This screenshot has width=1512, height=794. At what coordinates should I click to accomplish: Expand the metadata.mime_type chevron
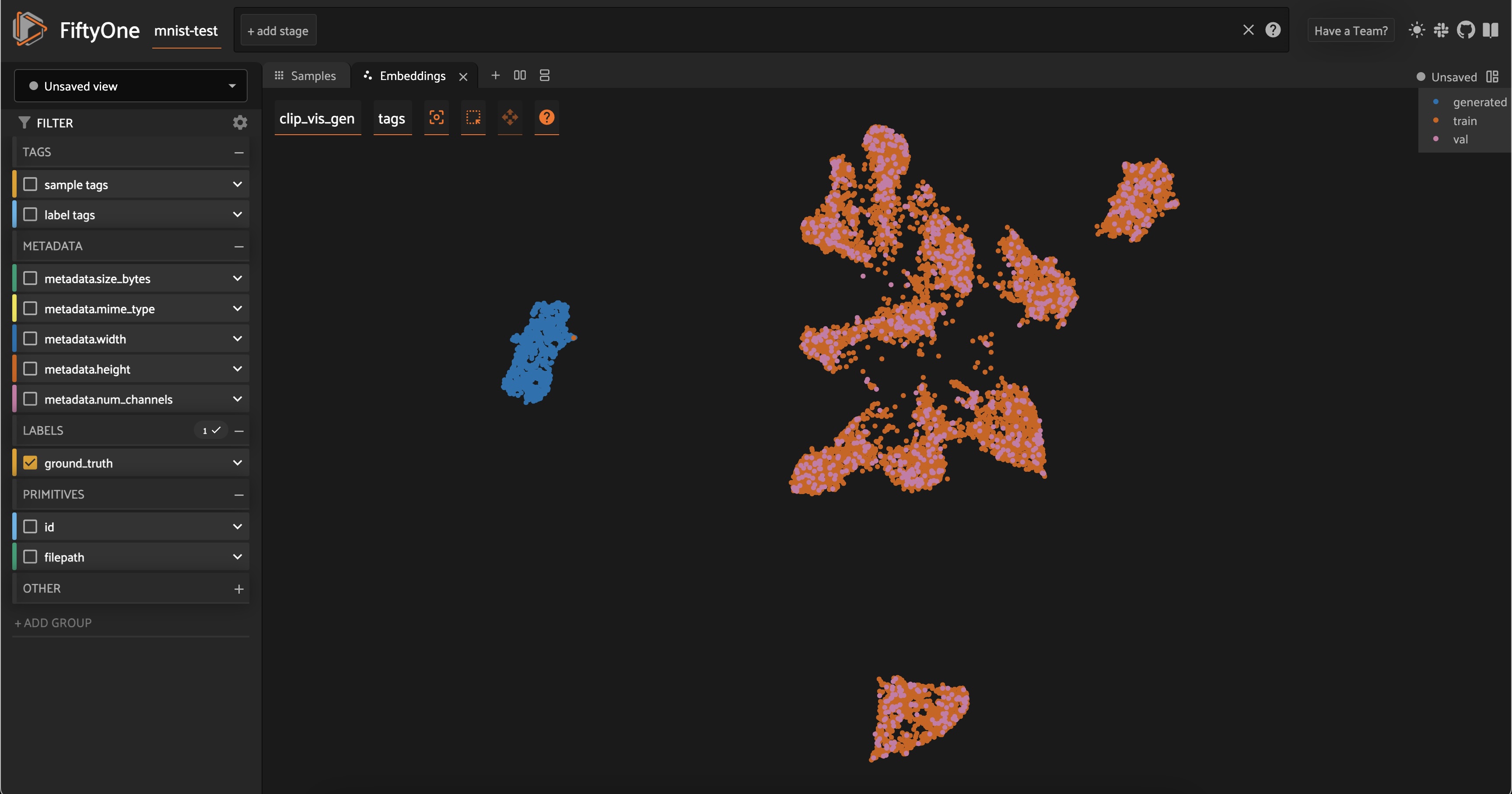(x=237, y=308)
